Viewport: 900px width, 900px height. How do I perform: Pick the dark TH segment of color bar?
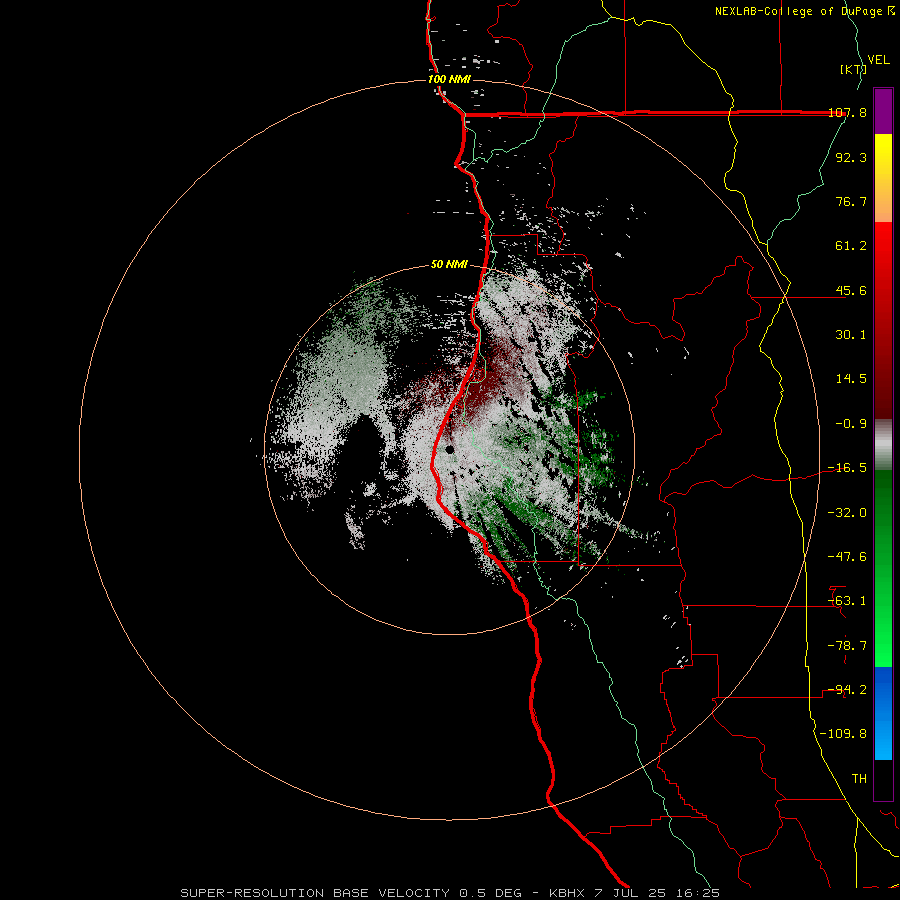pyautogui.click(x=883, y=779)
